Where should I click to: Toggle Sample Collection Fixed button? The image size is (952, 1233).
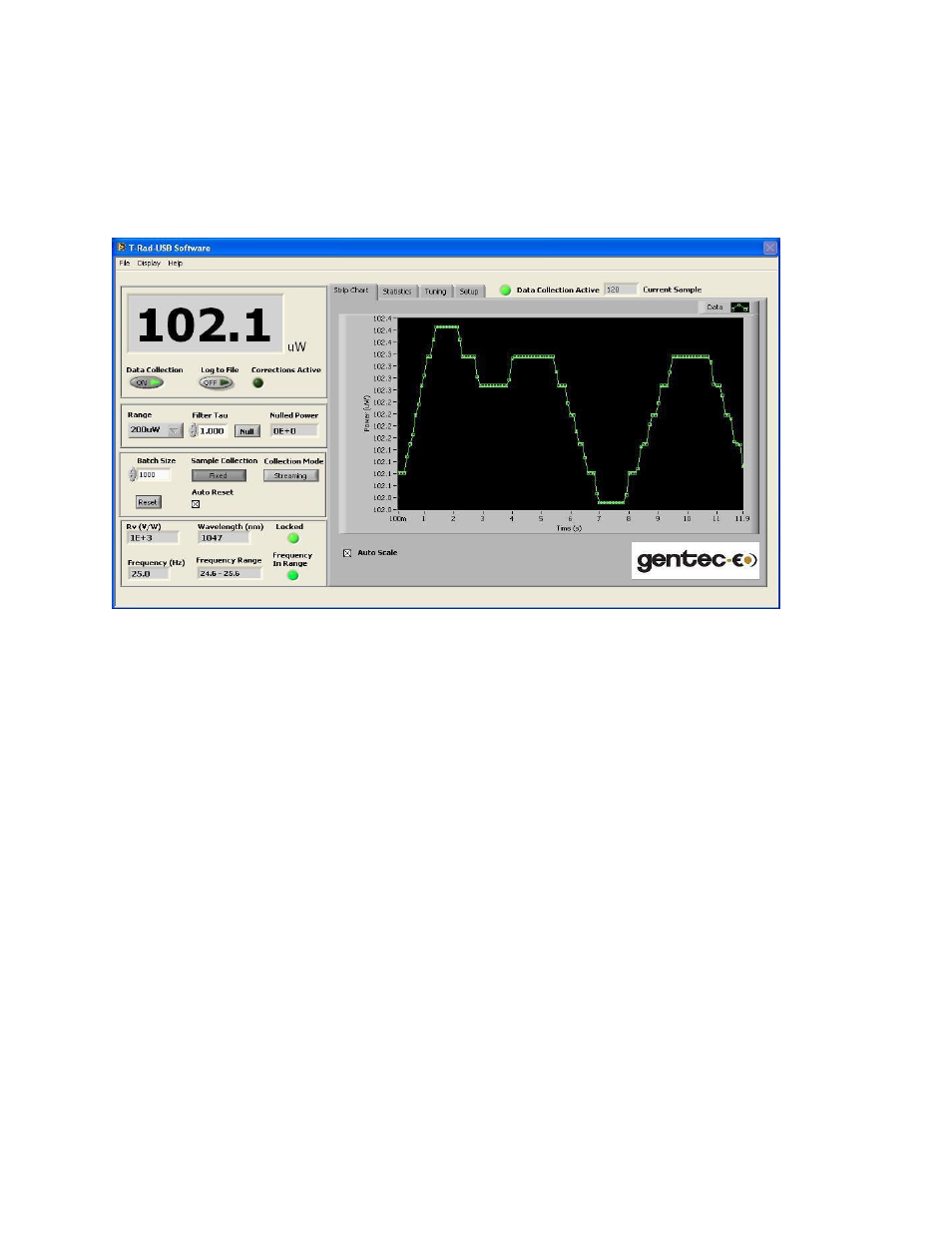point(219,476)
